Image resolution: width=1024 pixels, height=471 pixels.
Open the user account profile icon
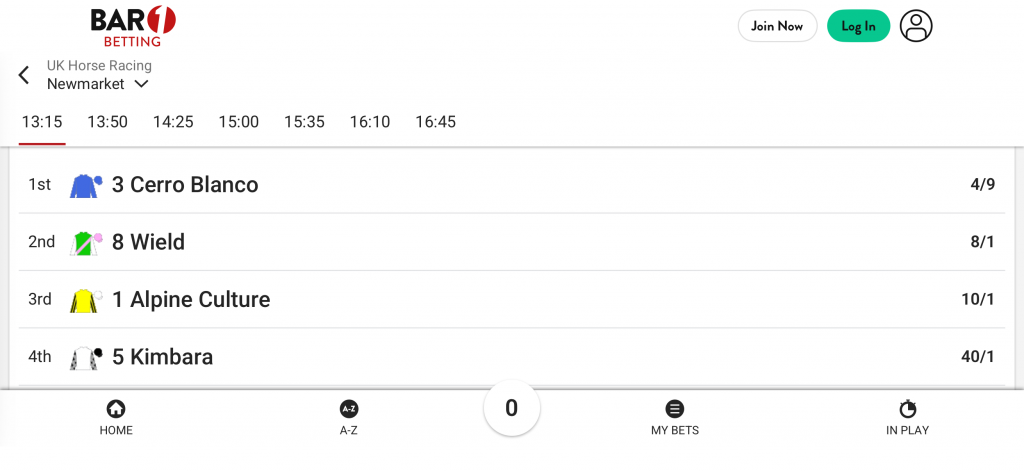(x=915, y=26)
